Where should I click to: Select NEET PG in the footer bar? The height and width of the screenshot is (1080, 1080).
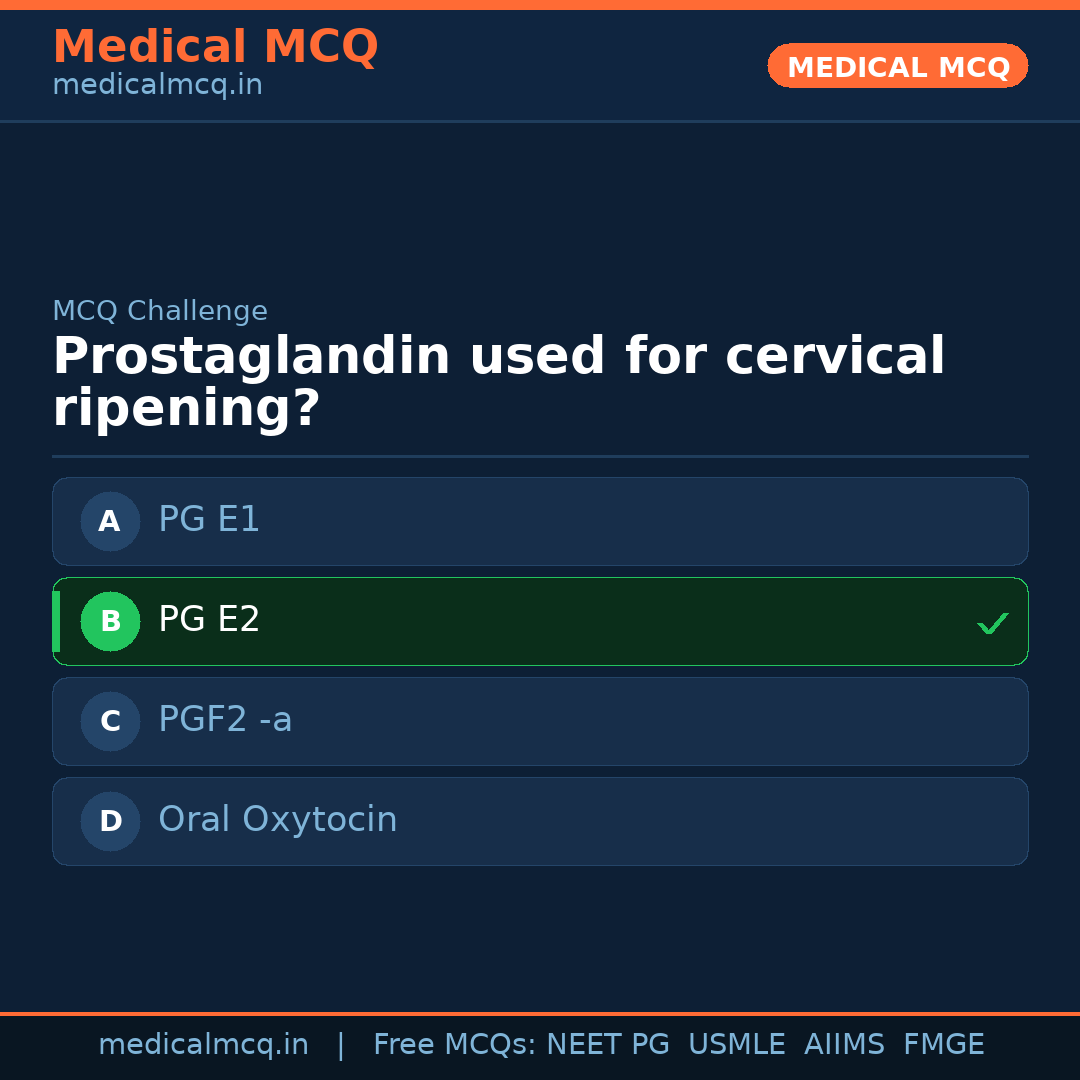[607, 1043]
